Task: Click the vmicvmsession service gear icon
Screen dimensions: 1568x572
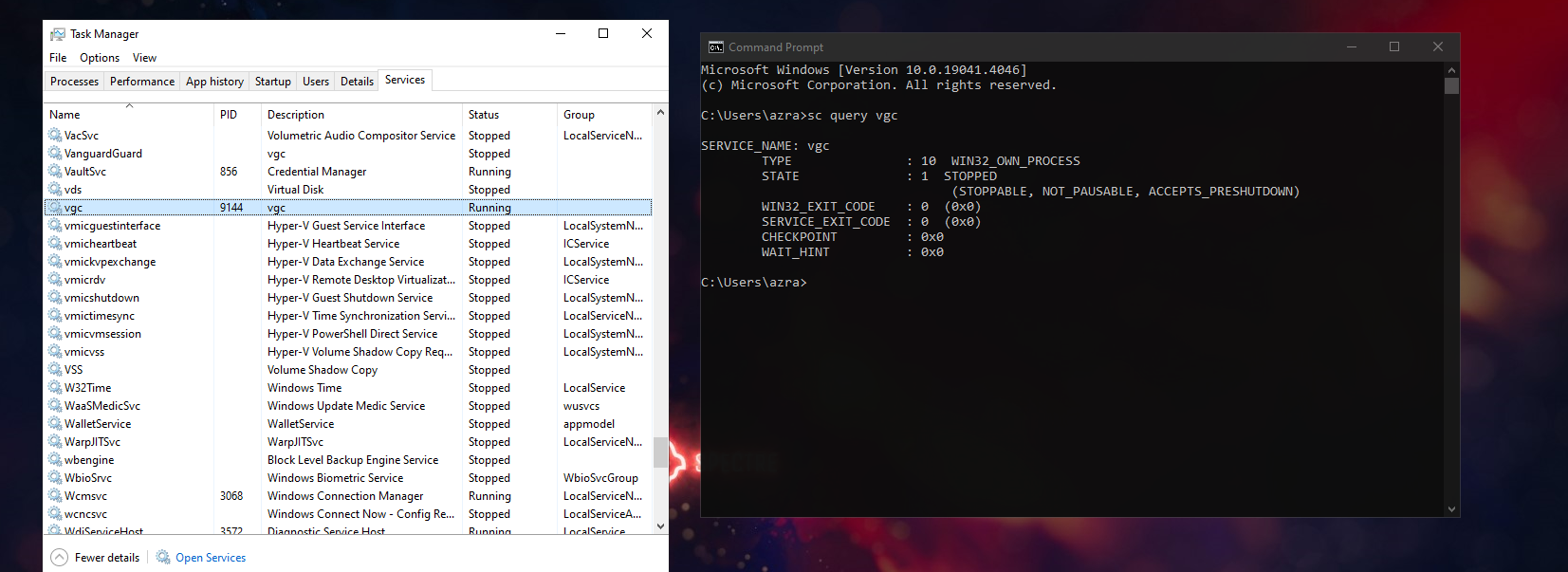Action: (55, 334)
